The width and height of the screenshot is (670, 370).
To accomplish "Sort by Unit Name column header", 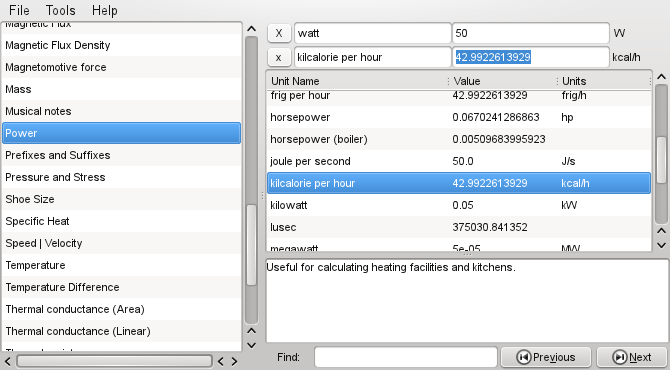I will (x=358, y=81).
